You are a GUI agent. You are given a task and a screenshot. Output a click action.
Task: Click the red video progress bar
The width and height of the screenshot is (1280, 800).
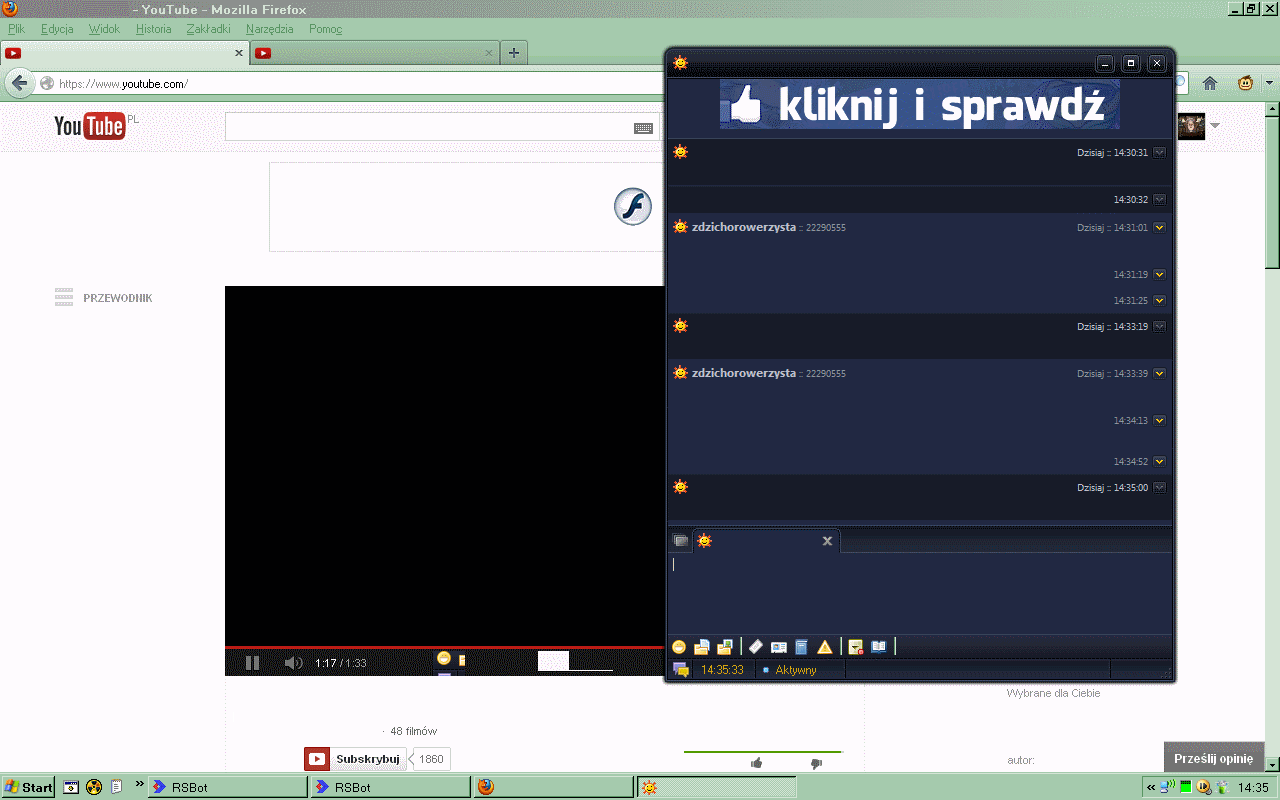(440, 647)
